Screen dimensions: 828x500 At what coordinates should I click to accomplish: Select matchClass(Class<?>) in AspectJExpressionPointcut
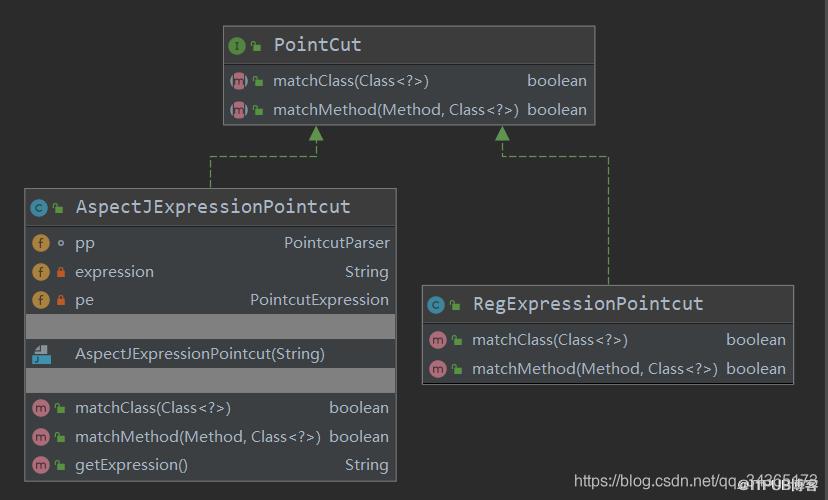153,408
